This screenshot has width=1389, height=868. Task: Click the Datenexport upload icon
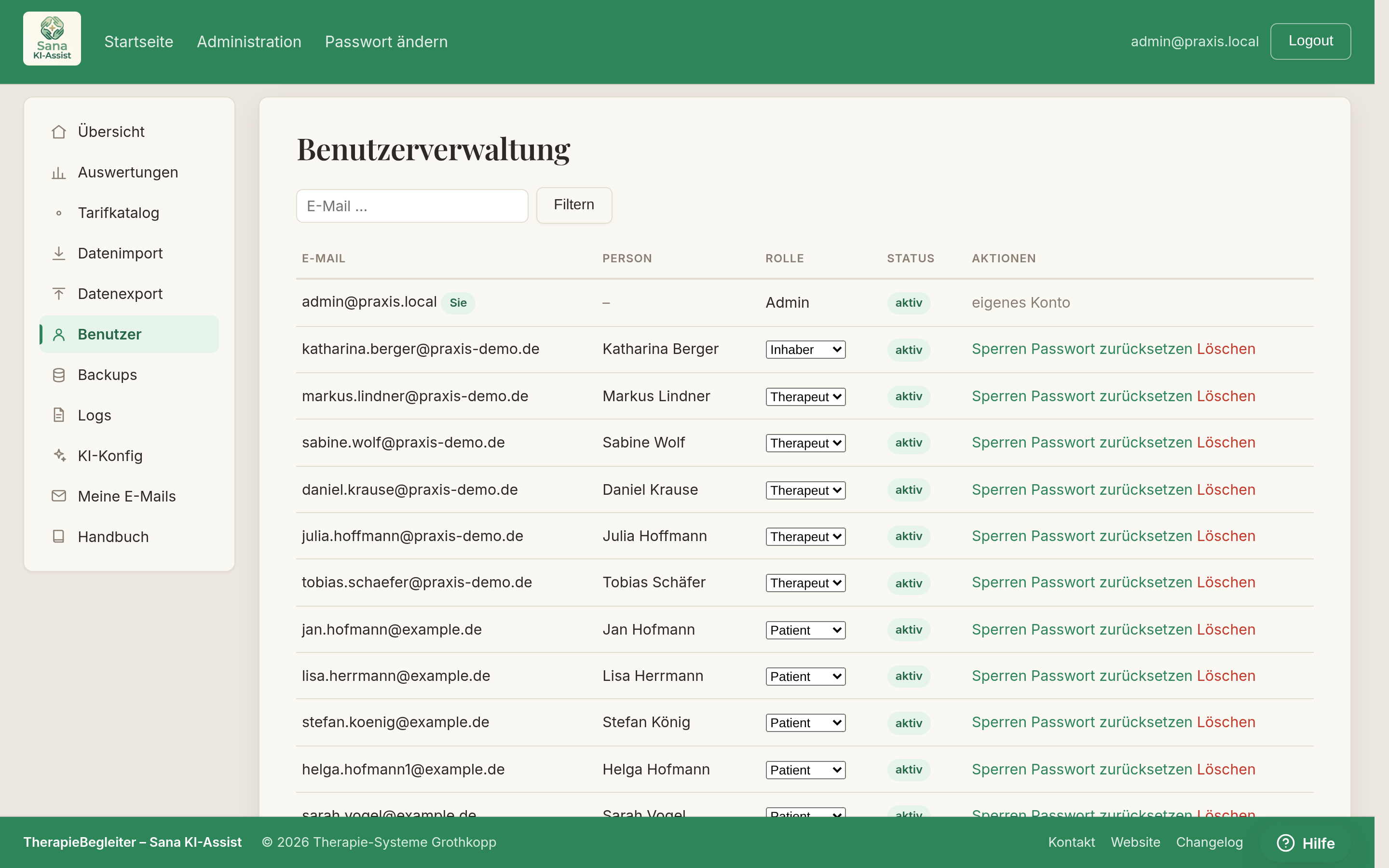point(58,294)
